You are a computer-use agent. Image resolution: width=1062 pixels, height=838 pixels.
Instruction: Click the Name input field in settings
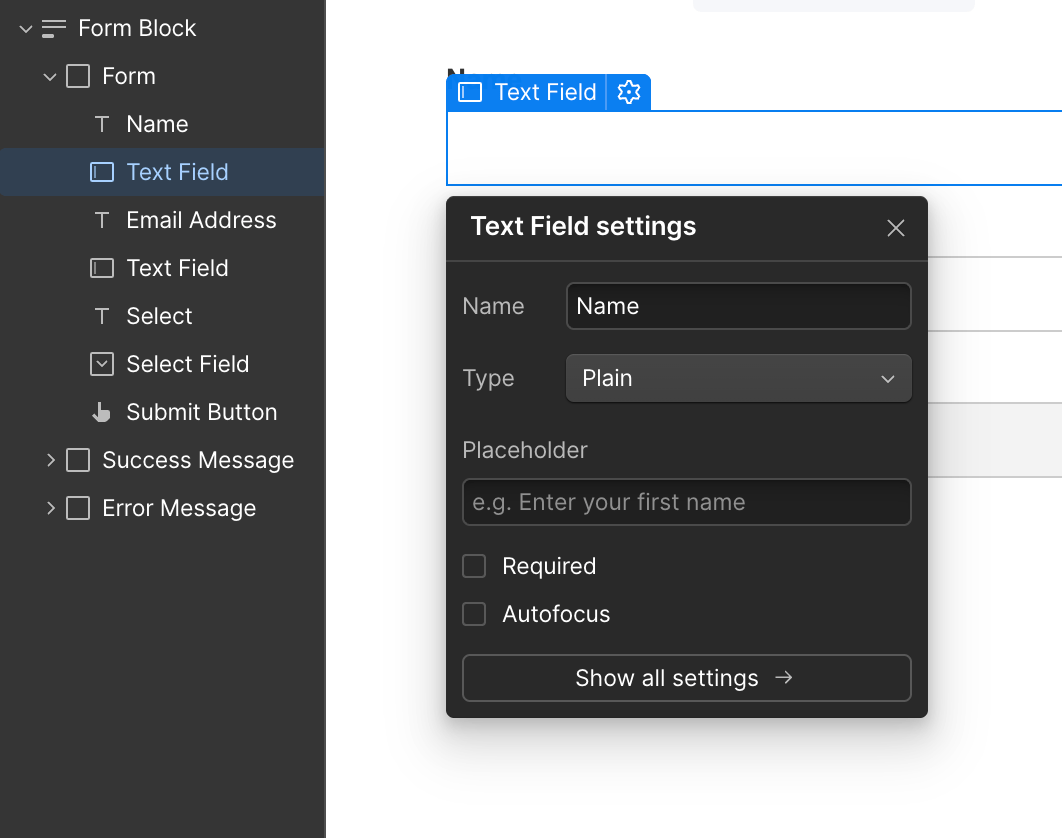[738, 306]
